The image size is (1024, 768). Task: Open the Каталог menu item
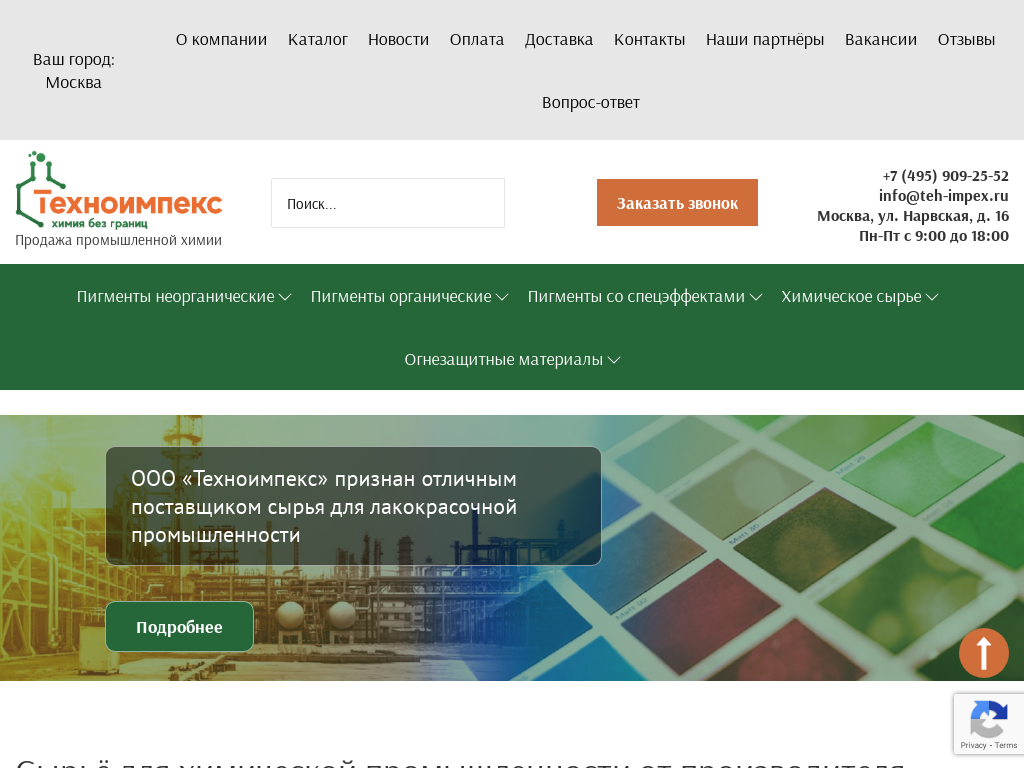pos(317,40)
